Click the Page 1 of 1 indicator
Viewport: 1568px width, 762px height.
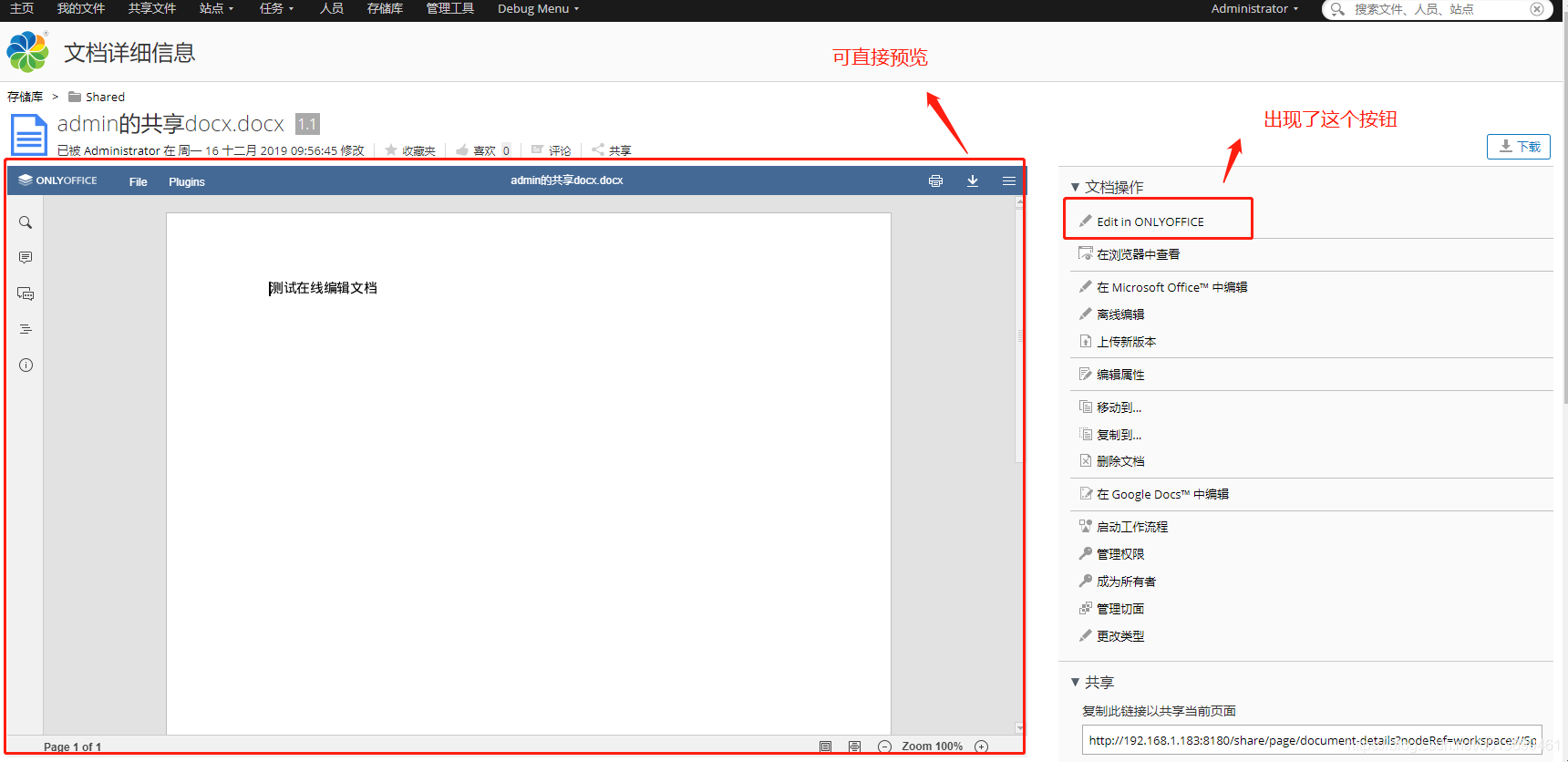(73, 747)
